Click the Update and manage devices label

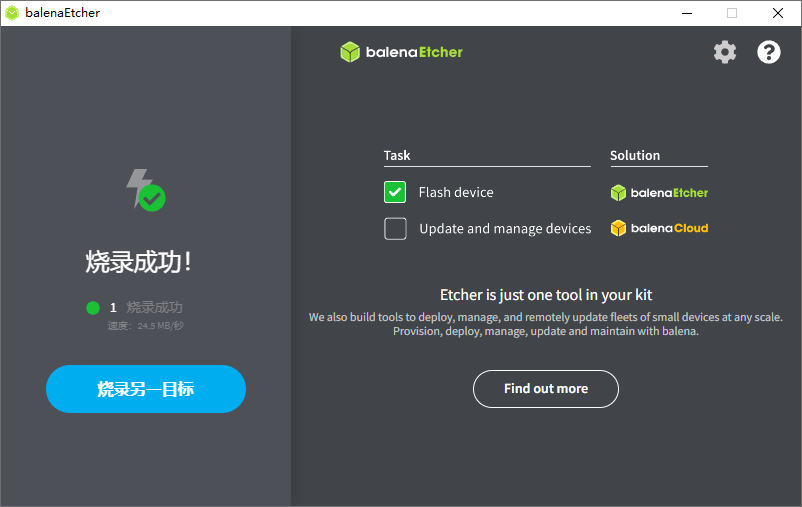click(505, 229)
